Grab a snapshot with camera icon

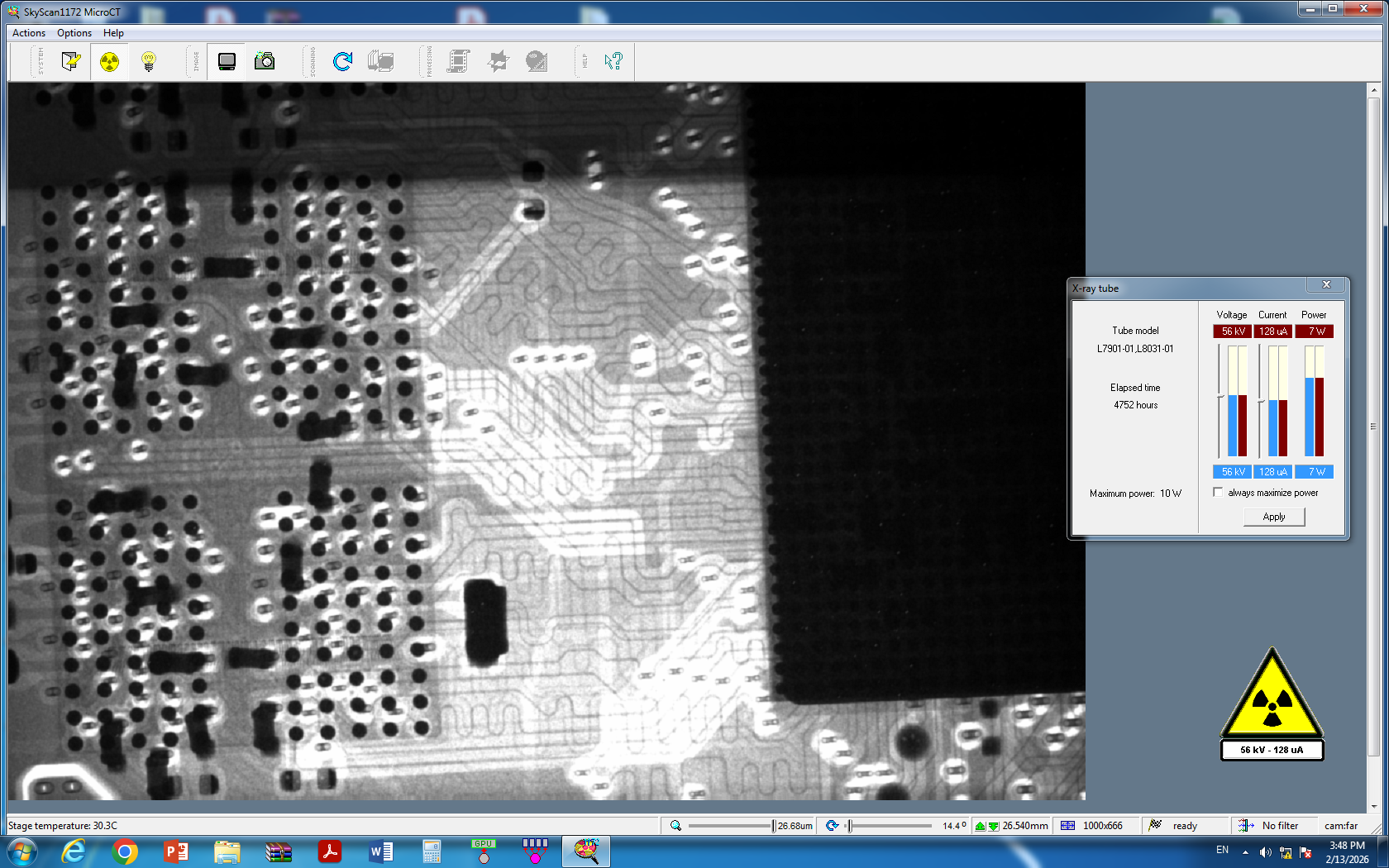[265, 62]
